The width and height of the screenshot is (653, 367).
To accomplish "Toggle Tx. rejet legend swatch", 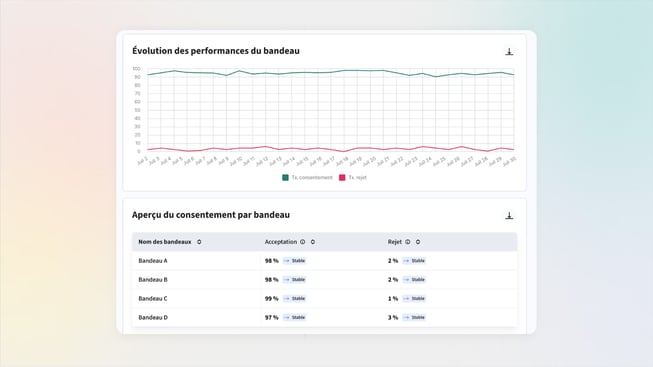I will point(342,177).
